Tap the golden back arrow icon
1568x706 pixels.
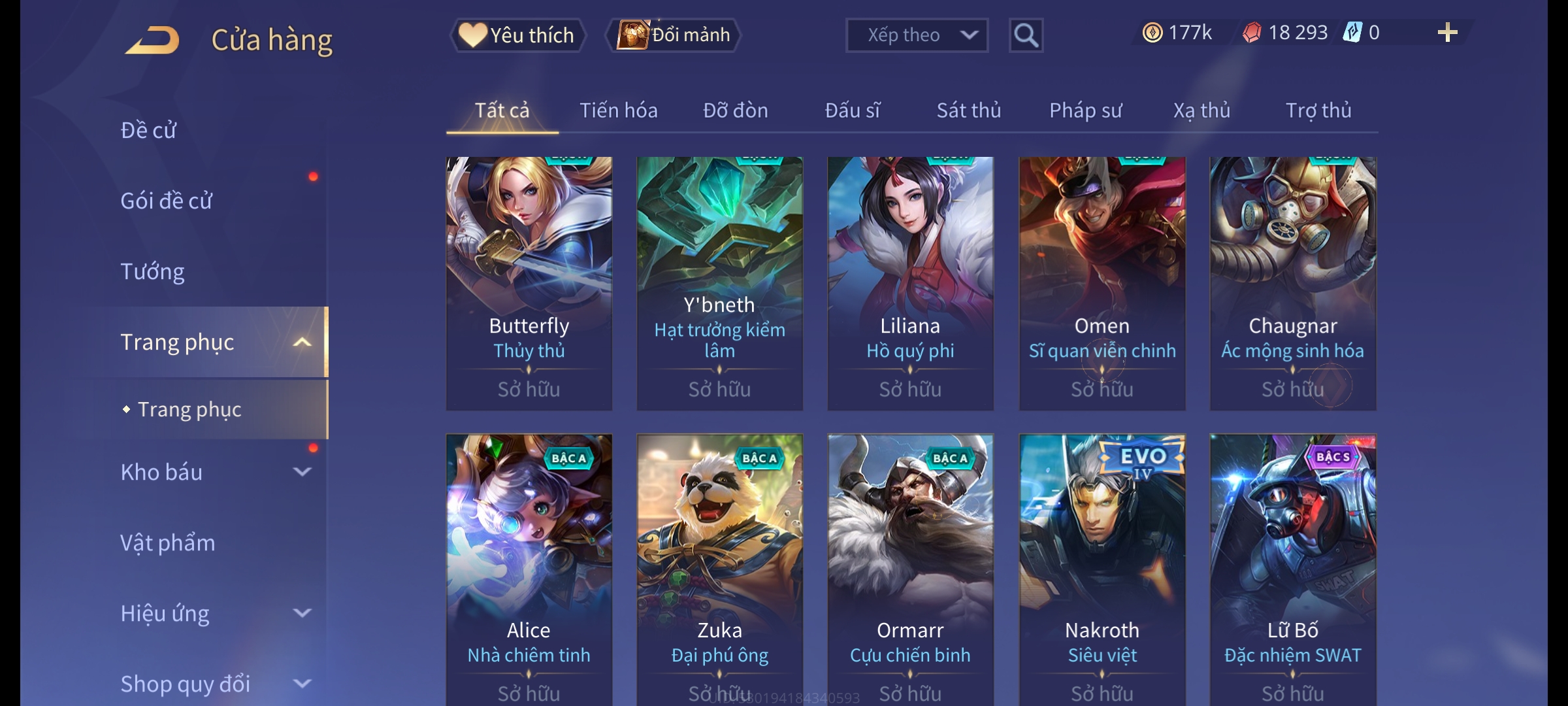153,40
